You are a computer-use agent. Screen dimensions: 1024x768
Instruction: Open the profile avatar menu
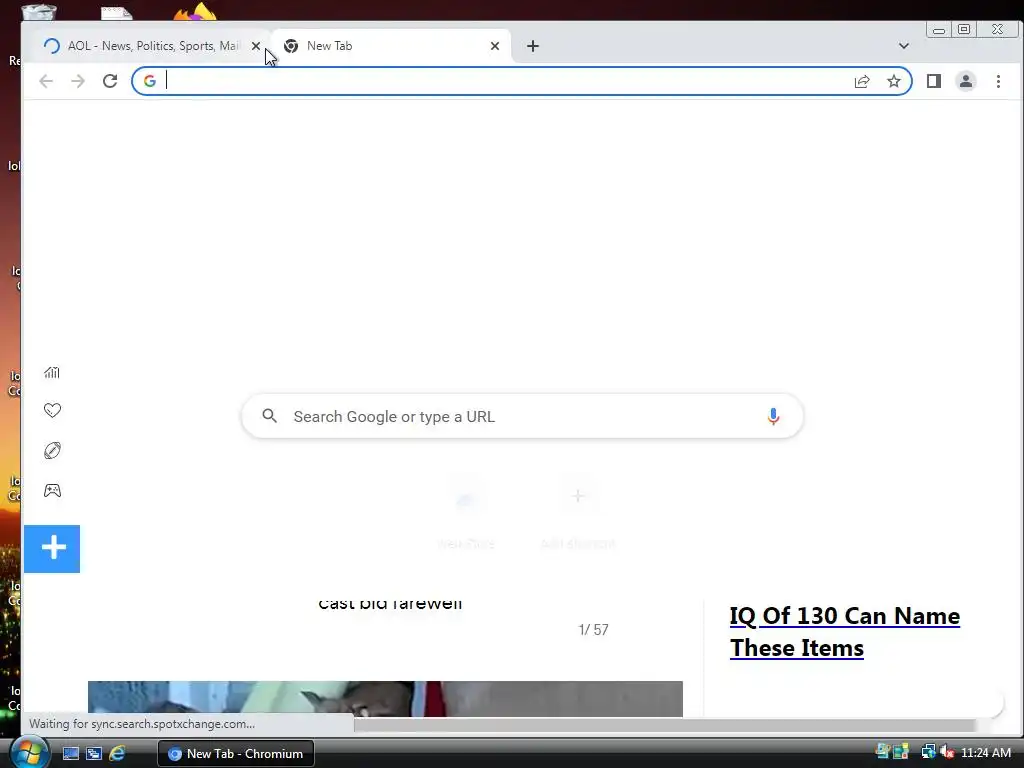point(965,81)
